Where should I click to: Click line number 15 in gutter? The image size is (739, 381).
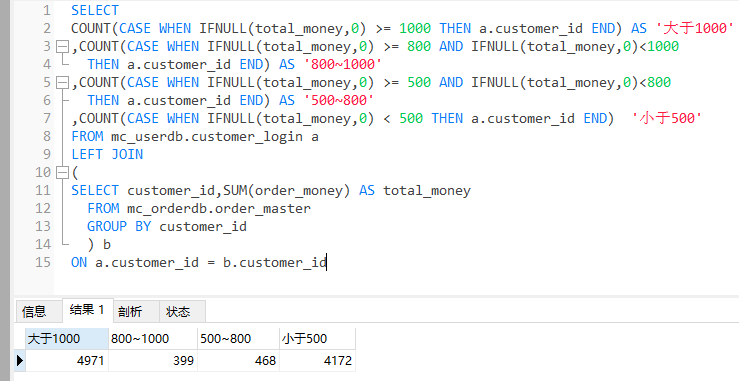click(x=43, y=262)
